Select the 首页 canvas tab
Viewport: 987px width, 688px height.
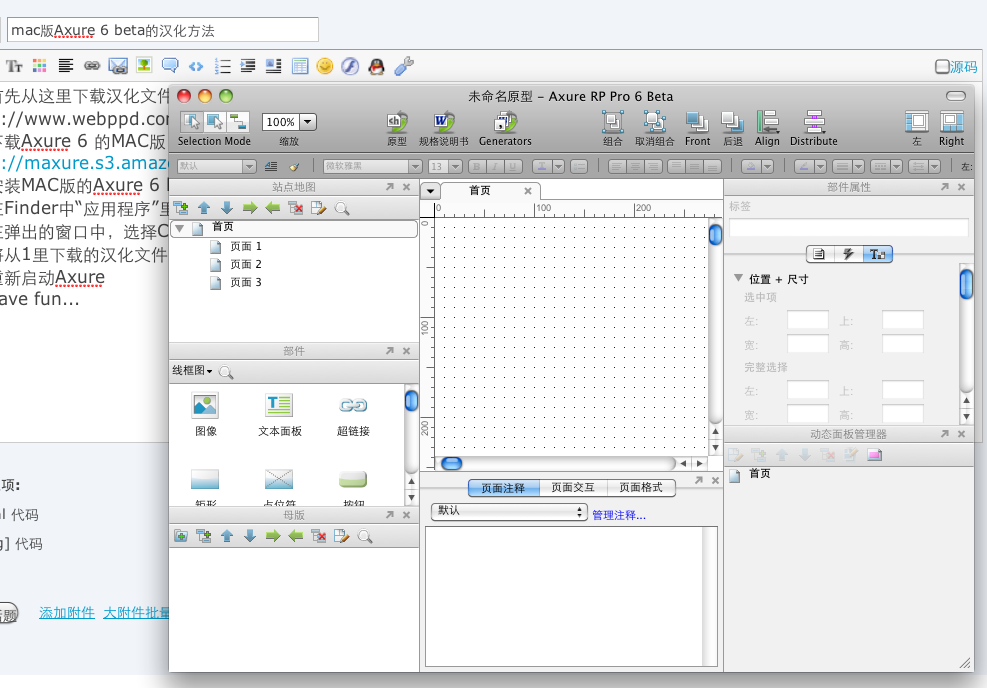480,190
